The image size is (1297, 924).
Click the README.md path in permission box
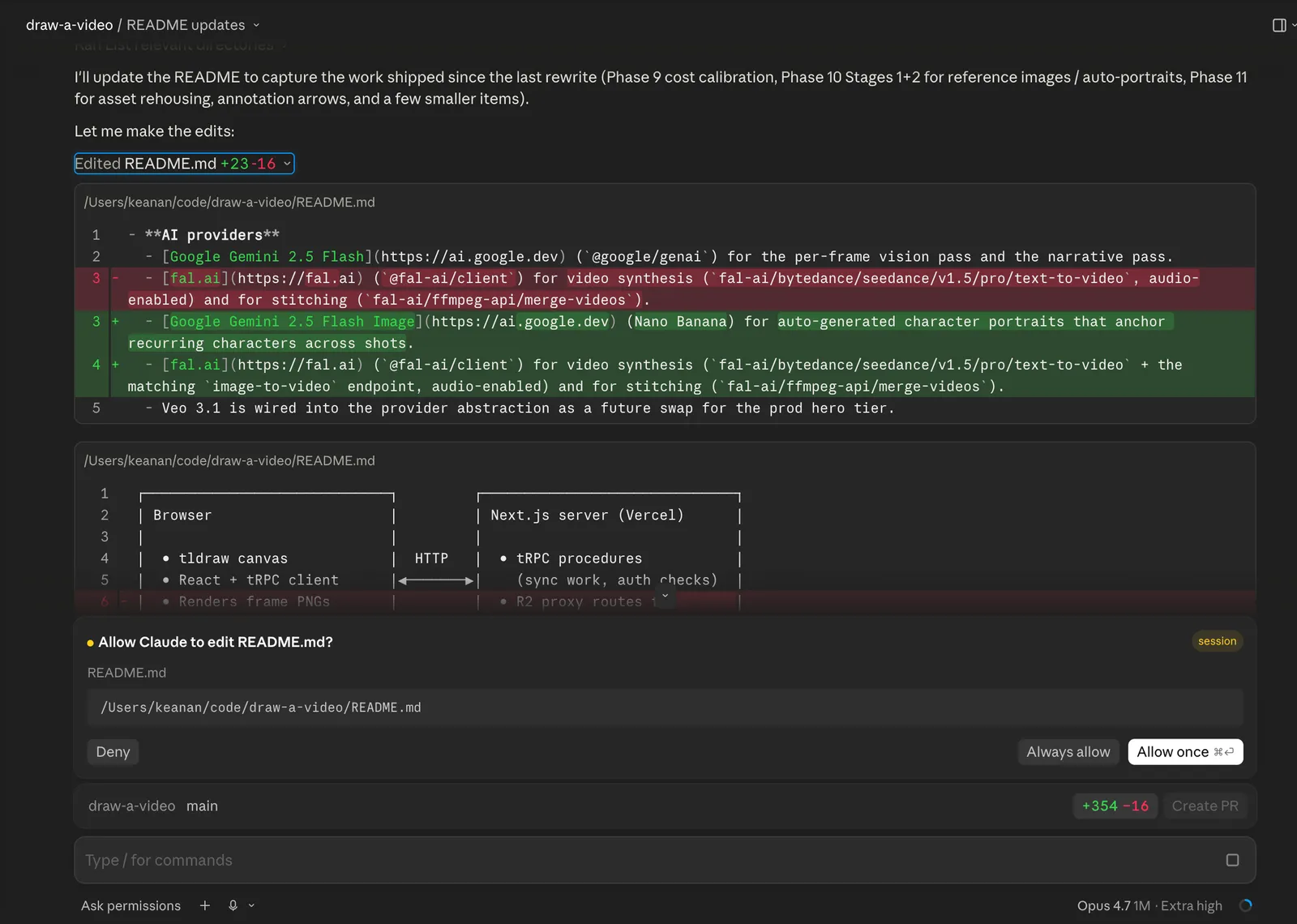tap(665, 708)
